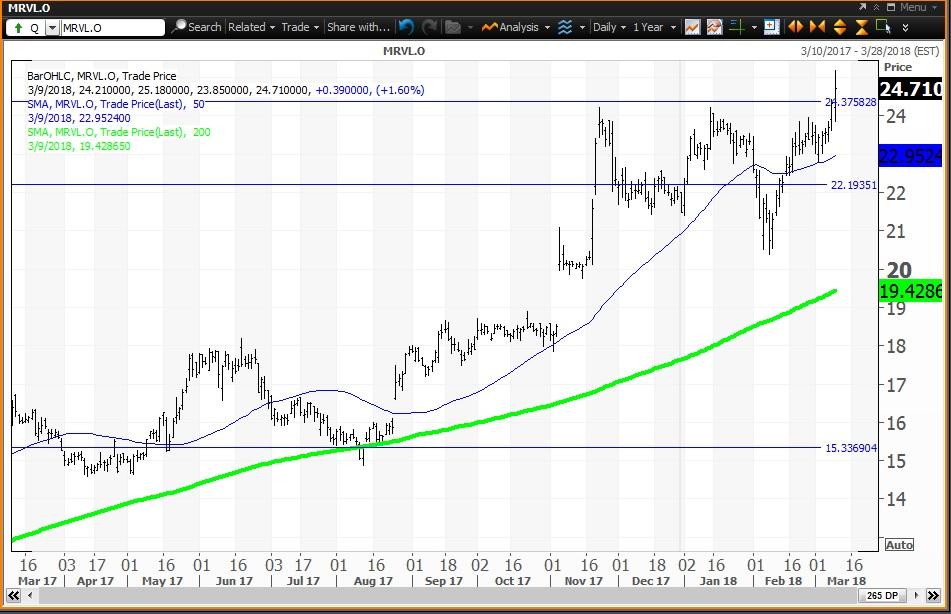Click the expand vertically orange arrows icon

click(x=840, y=27)
